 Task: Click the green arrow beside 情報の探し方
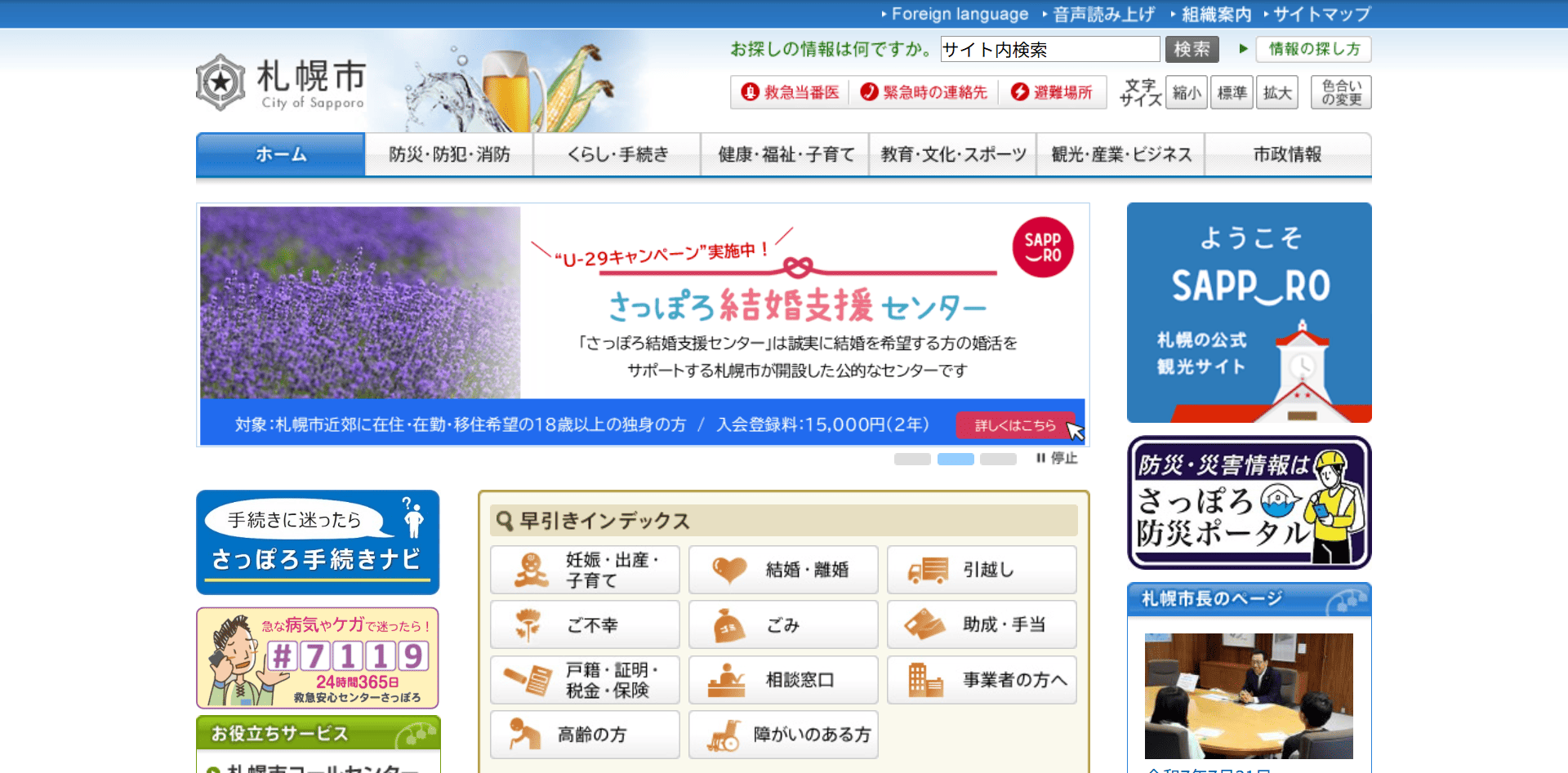point(1243,49)
